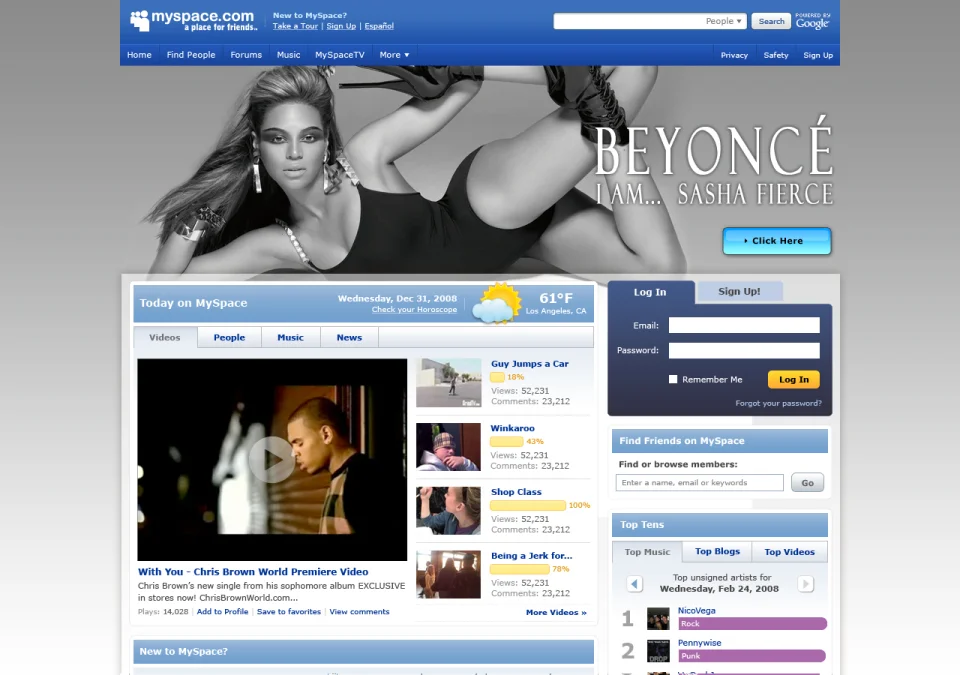Open Winkaroo video thumbnail
The image size is (960, 675).
click(449, 447)
